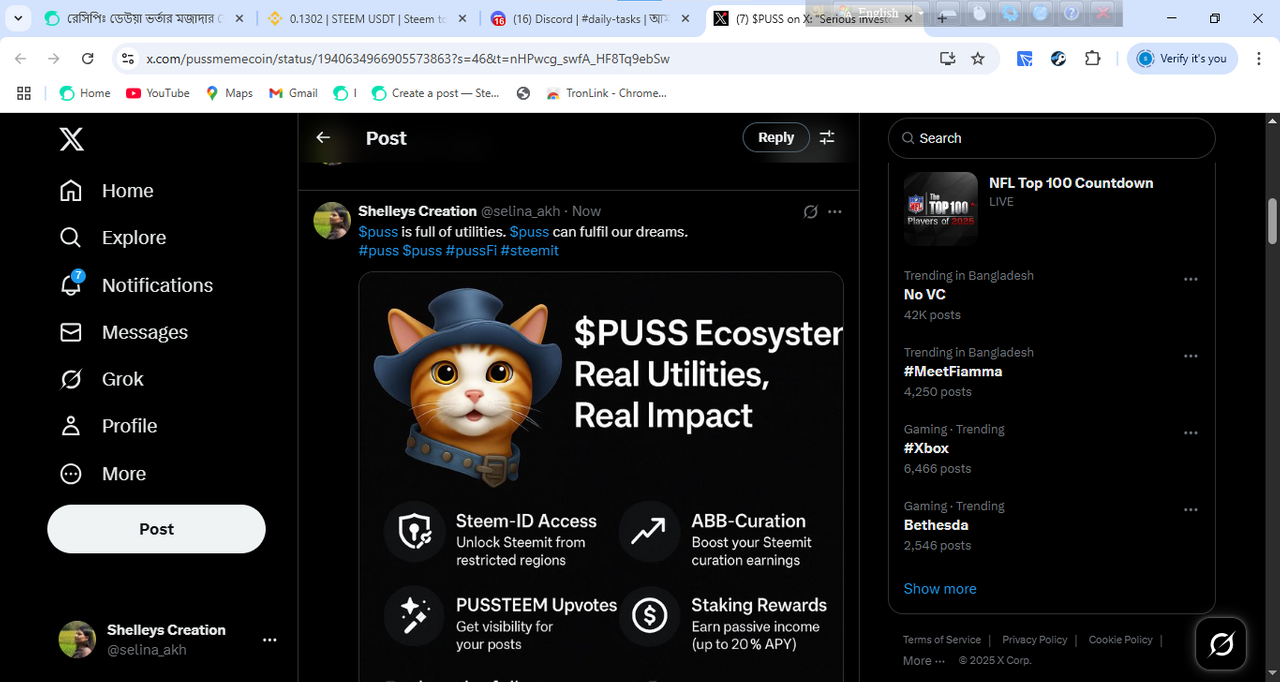Open the Explore page
The width and height of the screenshot is (1280, 682).
point(113,238)
